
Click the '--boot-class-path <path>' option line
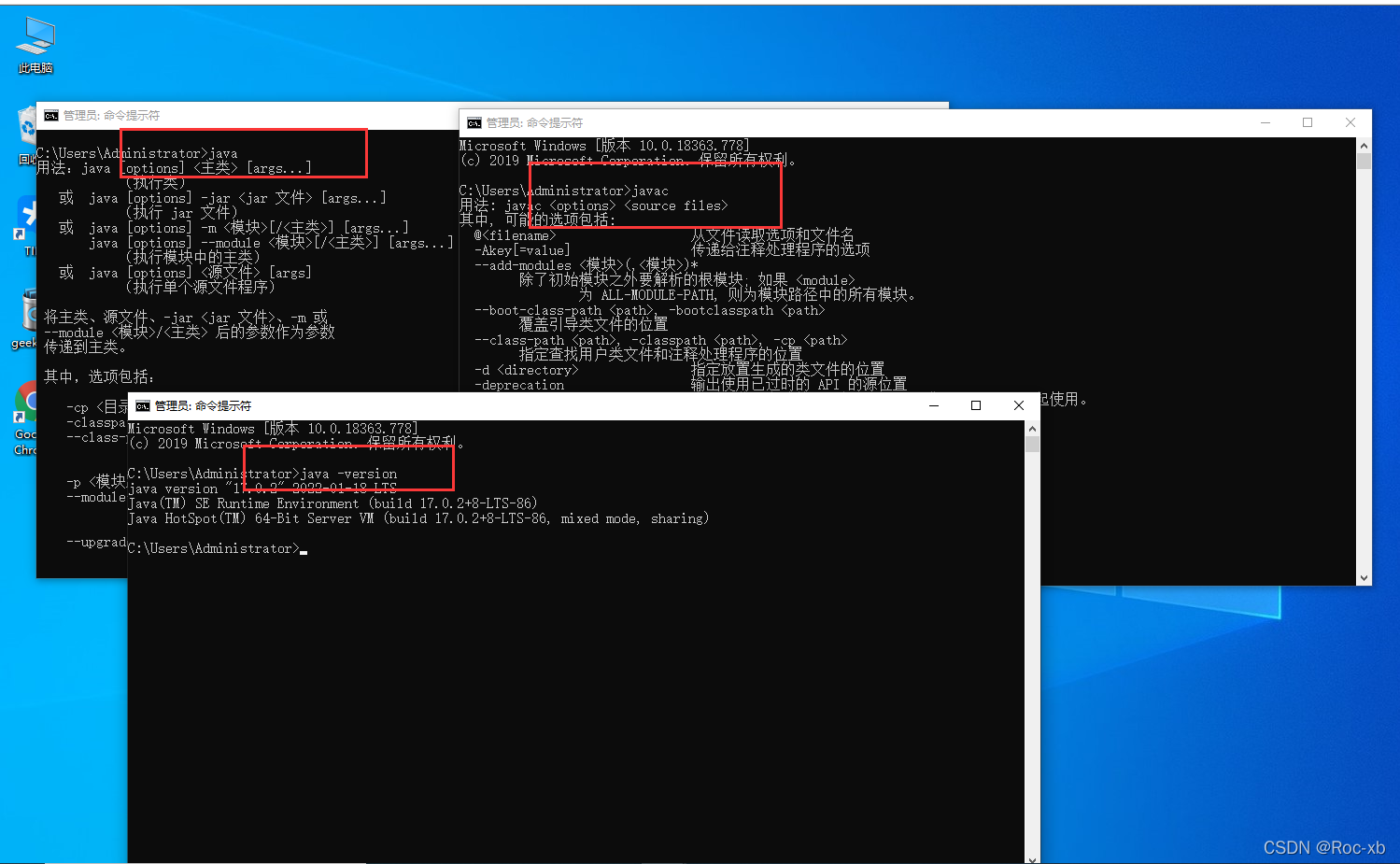(649, 310)
